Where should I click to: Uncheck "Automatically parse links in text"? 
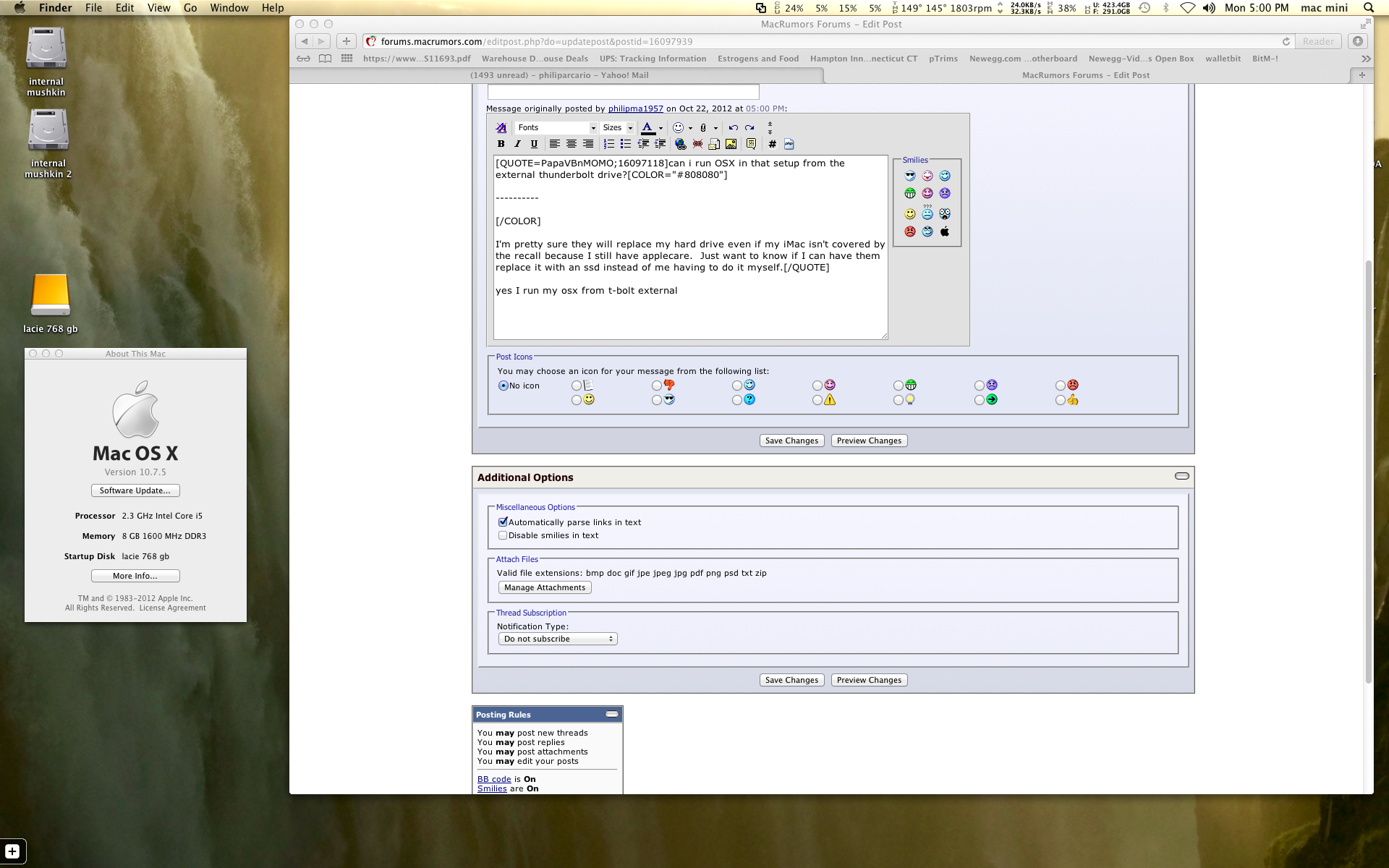point(503,522)
